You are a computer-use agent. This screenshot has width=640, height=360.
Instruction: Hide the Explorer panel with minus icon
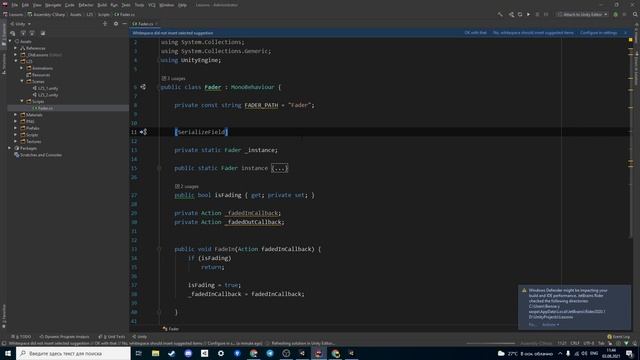point(124,24)
